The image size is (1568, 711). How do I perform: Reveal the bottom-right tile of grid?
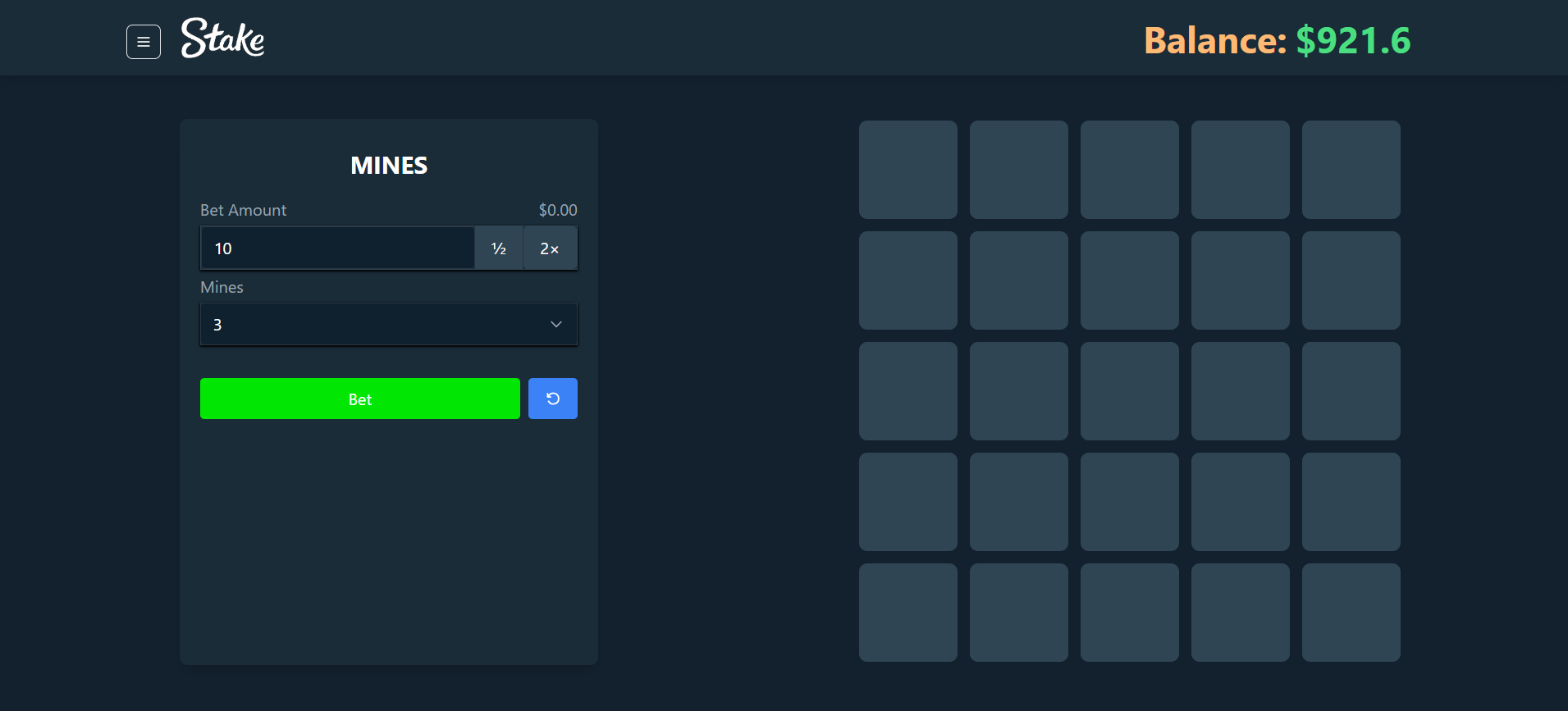[x=1351, y=613]
